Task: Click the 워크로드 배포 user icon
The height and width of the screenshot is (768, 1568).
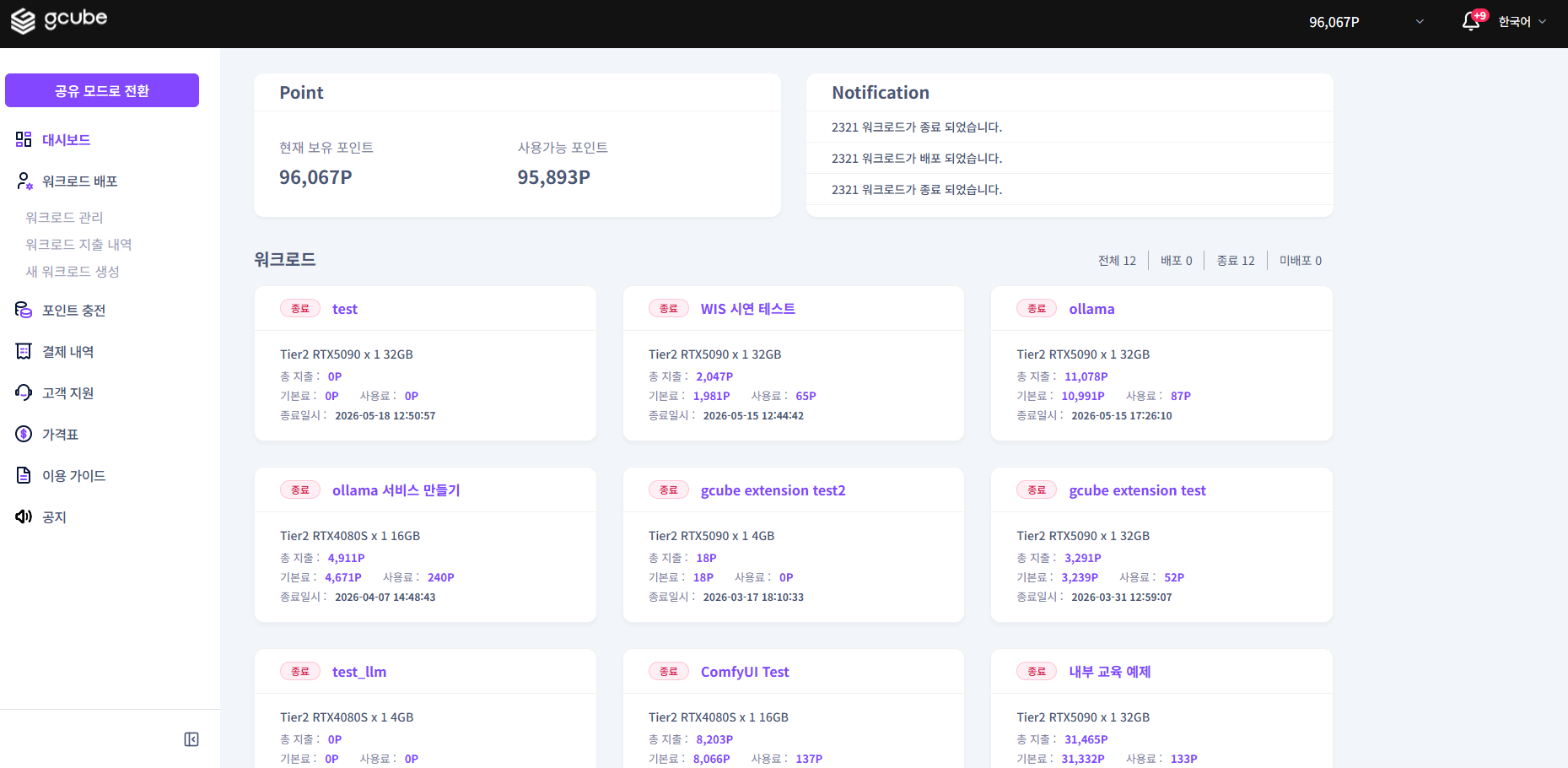Action: tap(24, 181)
